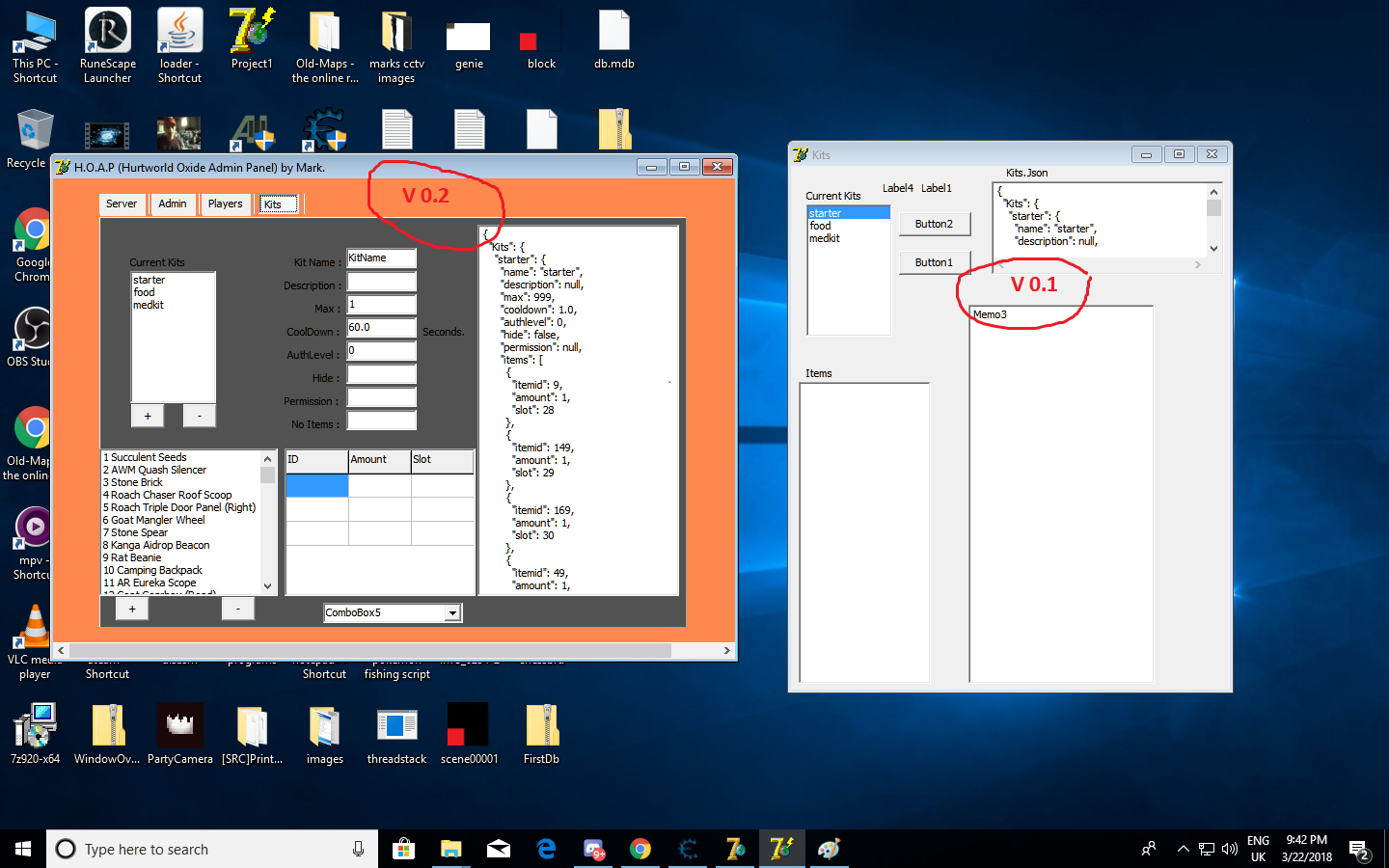Select the PartyCamera desktop icon
This screenshot has height=868, width=1389.
point(180,726)
